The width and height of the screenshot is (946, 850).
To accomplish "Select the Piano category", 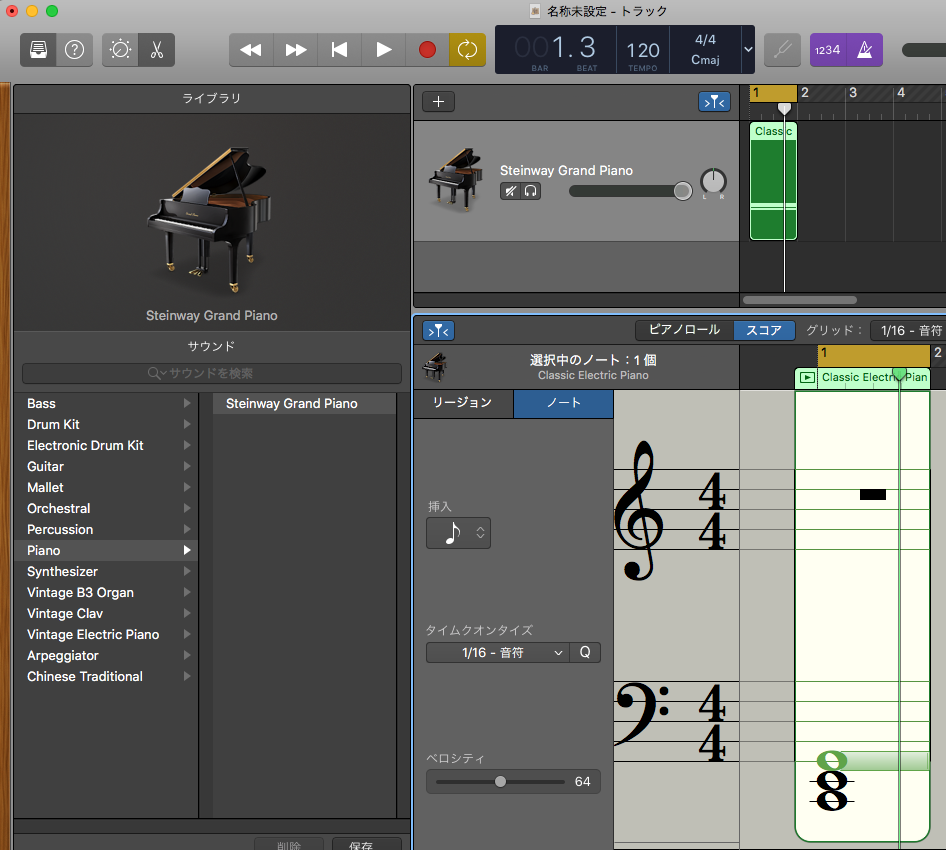I will 106,550.
